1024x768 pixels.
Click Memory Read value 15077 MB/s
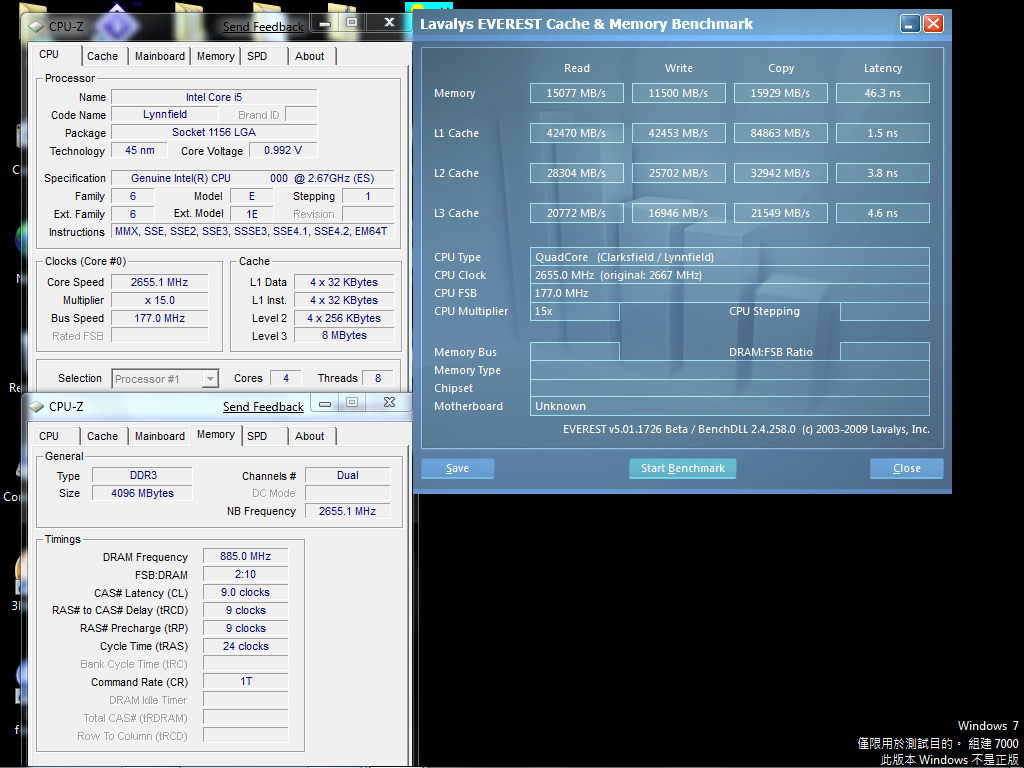[577, 93]
